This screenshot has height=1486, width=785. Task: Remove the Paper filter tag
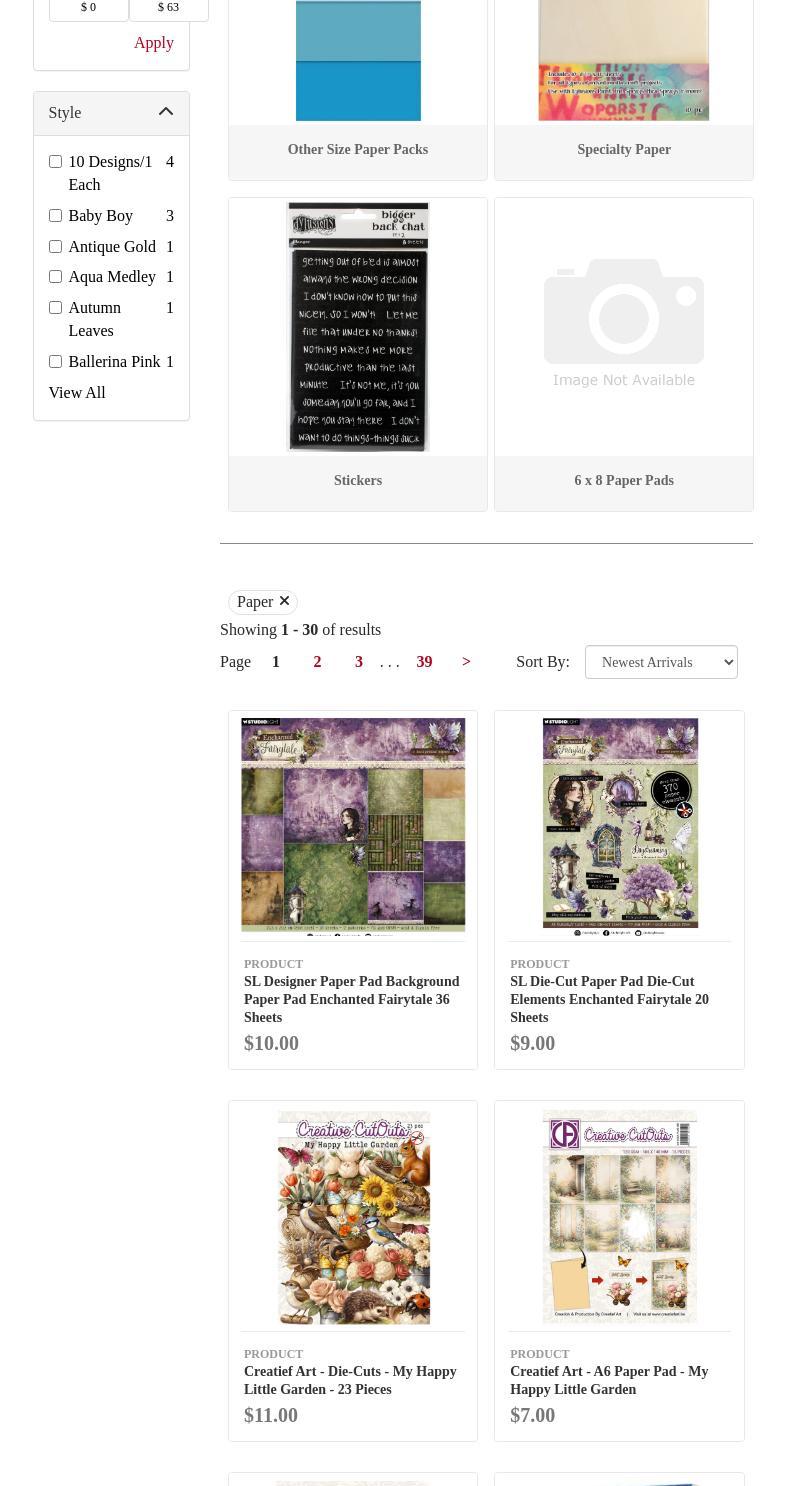[284, 601]
